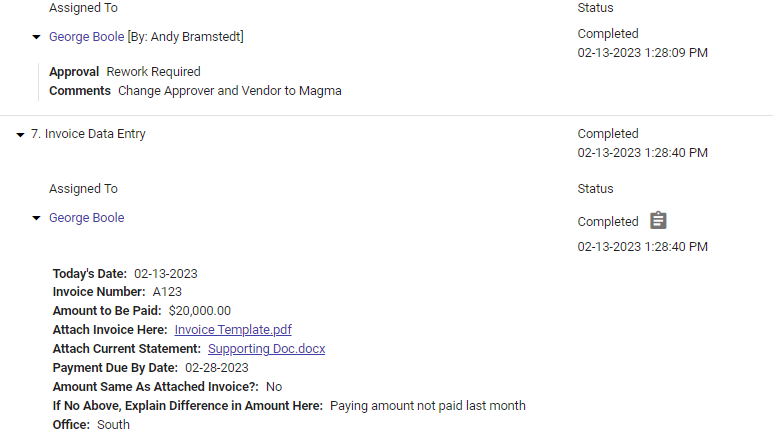
Task: Click the Rework Required approval value
Action: (x=153, y=72)
